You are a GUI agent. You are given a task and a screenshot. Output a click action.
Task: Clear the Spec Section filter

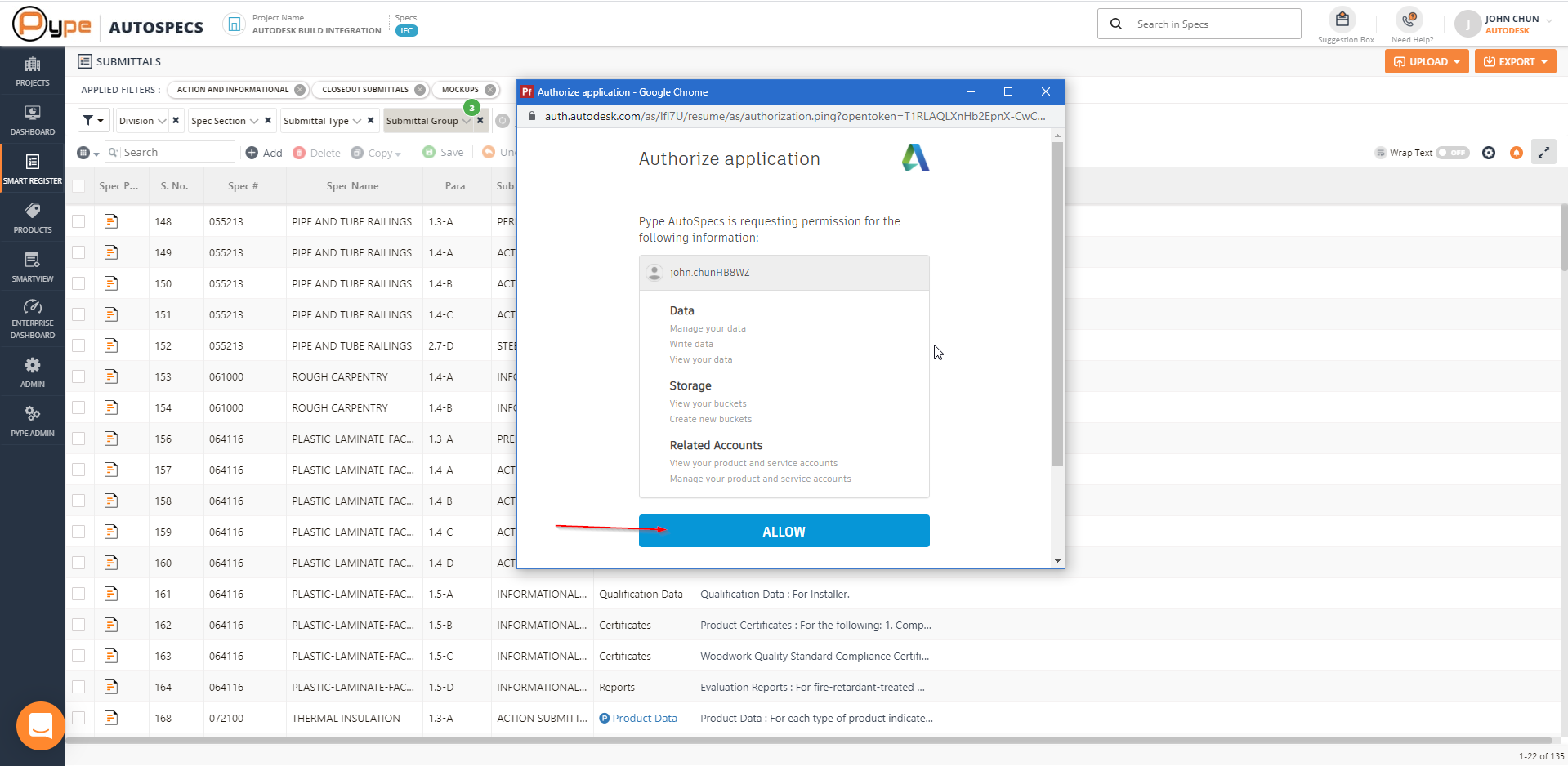pos(268,121)
